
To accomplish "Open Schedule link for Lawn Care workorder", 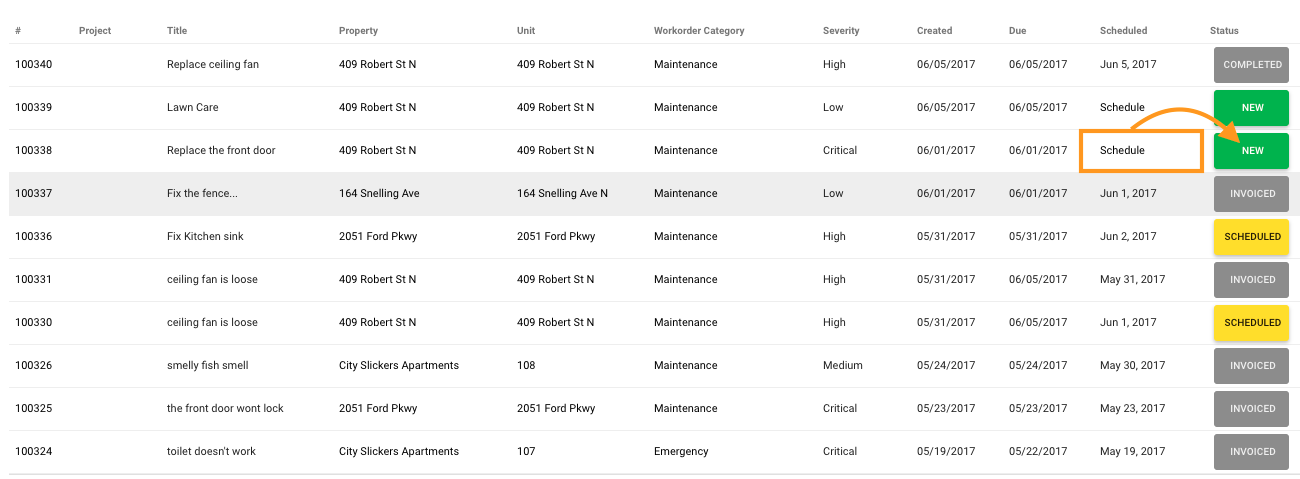I will coord(1122,108).
